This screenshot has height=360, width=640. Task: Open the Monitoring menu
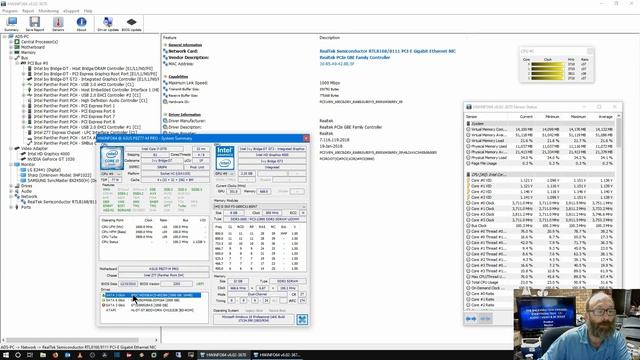49,11
